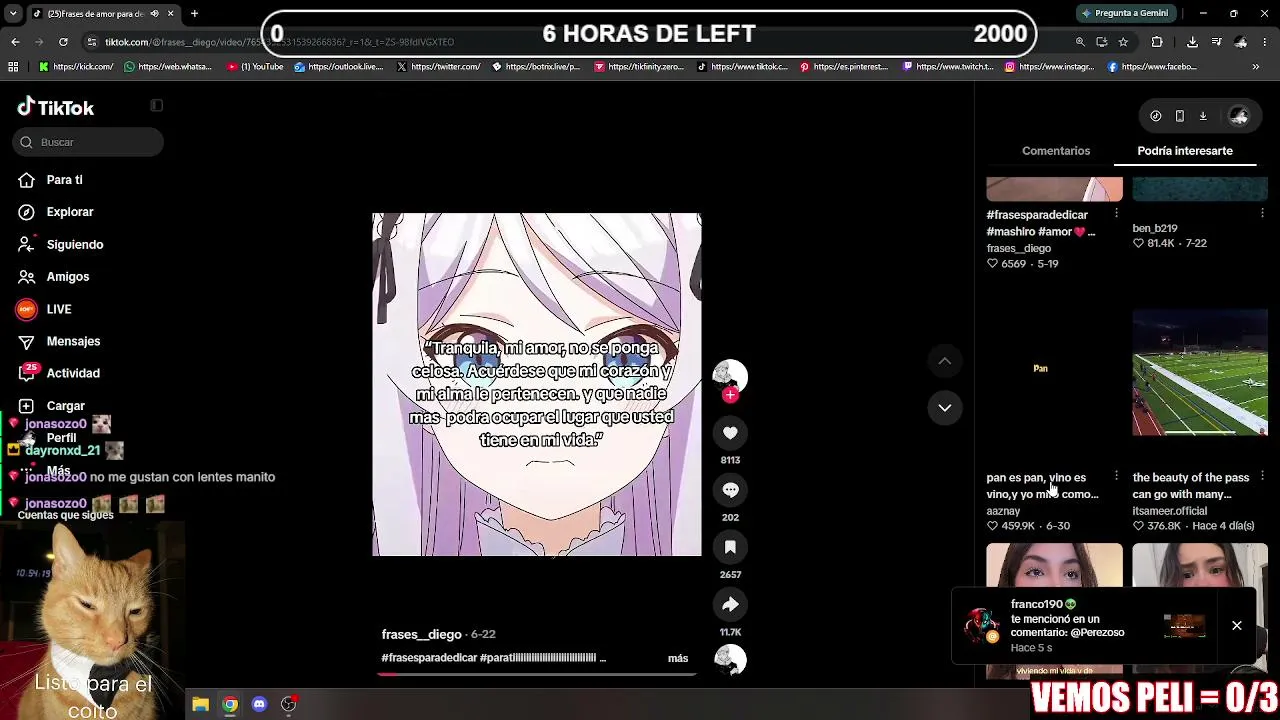The height and width of the screenshot is (720, 1280).
Task: Open Chrome downloads icon
Action: coord(1192,42)
